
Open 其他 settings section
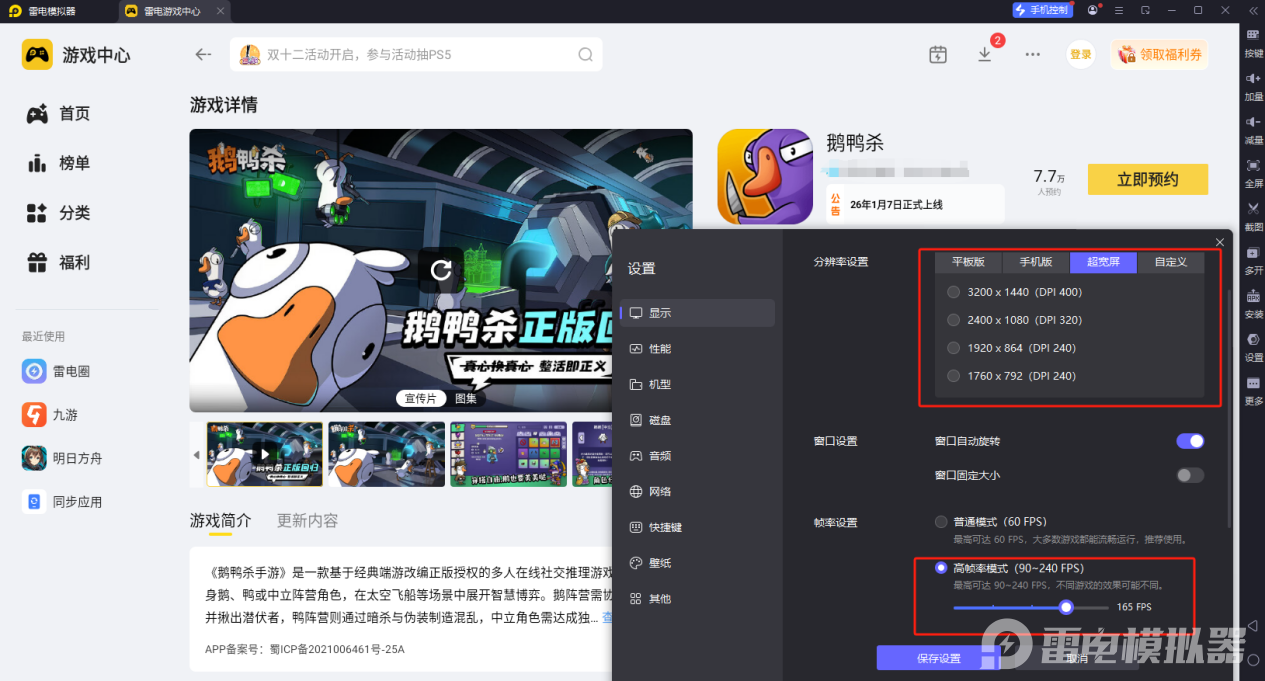tap(697, 599)
